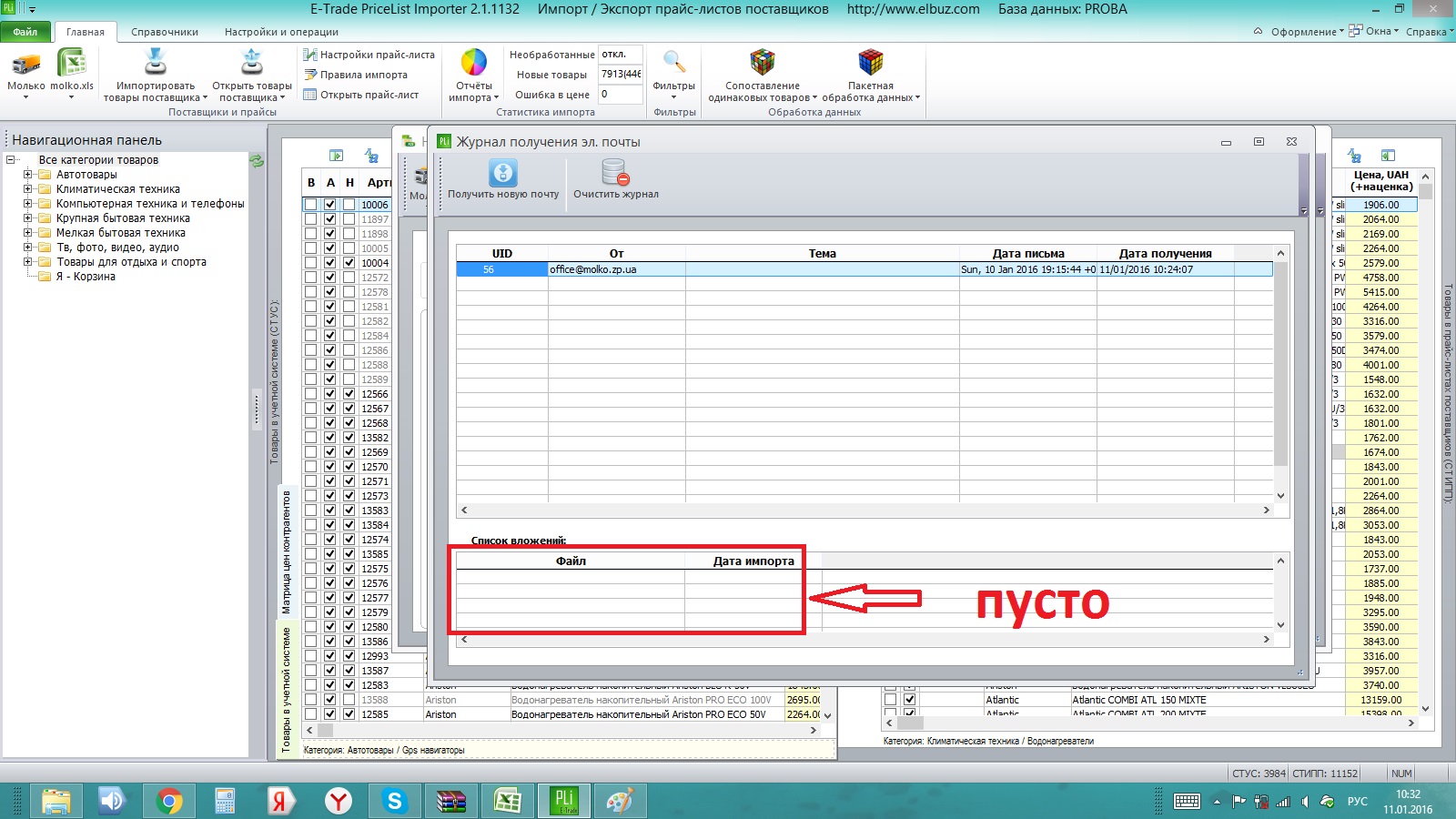
Task: Open Paint from the taskbar
Action: 620,801
